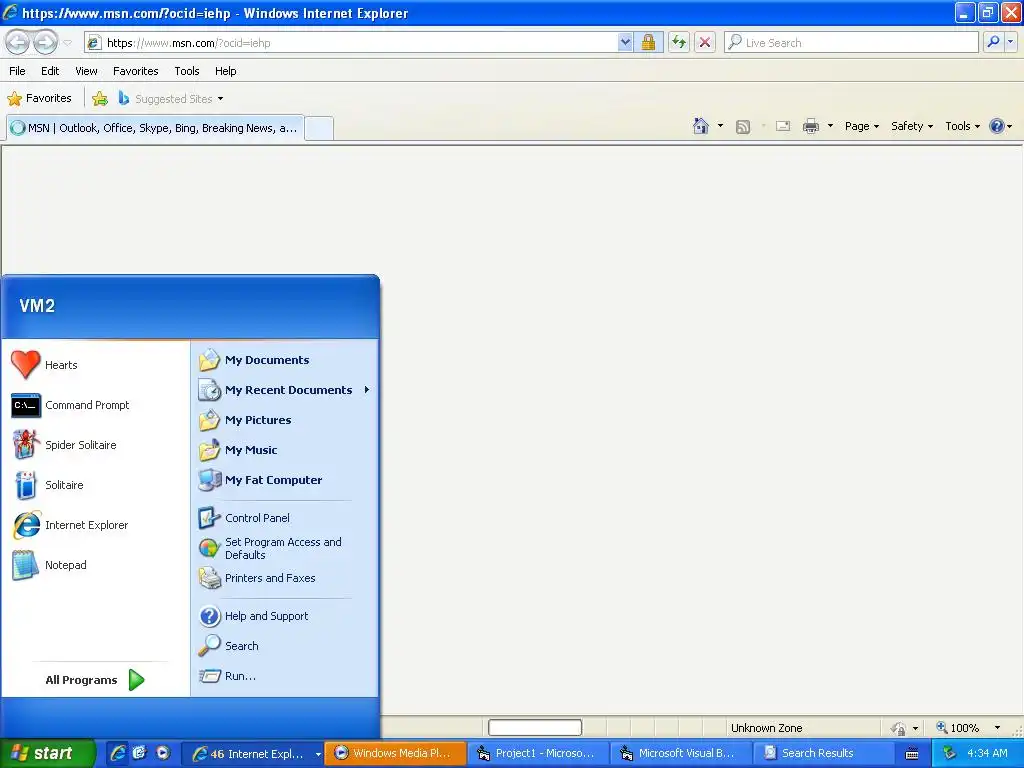Open the Page command bar menu

862,126
